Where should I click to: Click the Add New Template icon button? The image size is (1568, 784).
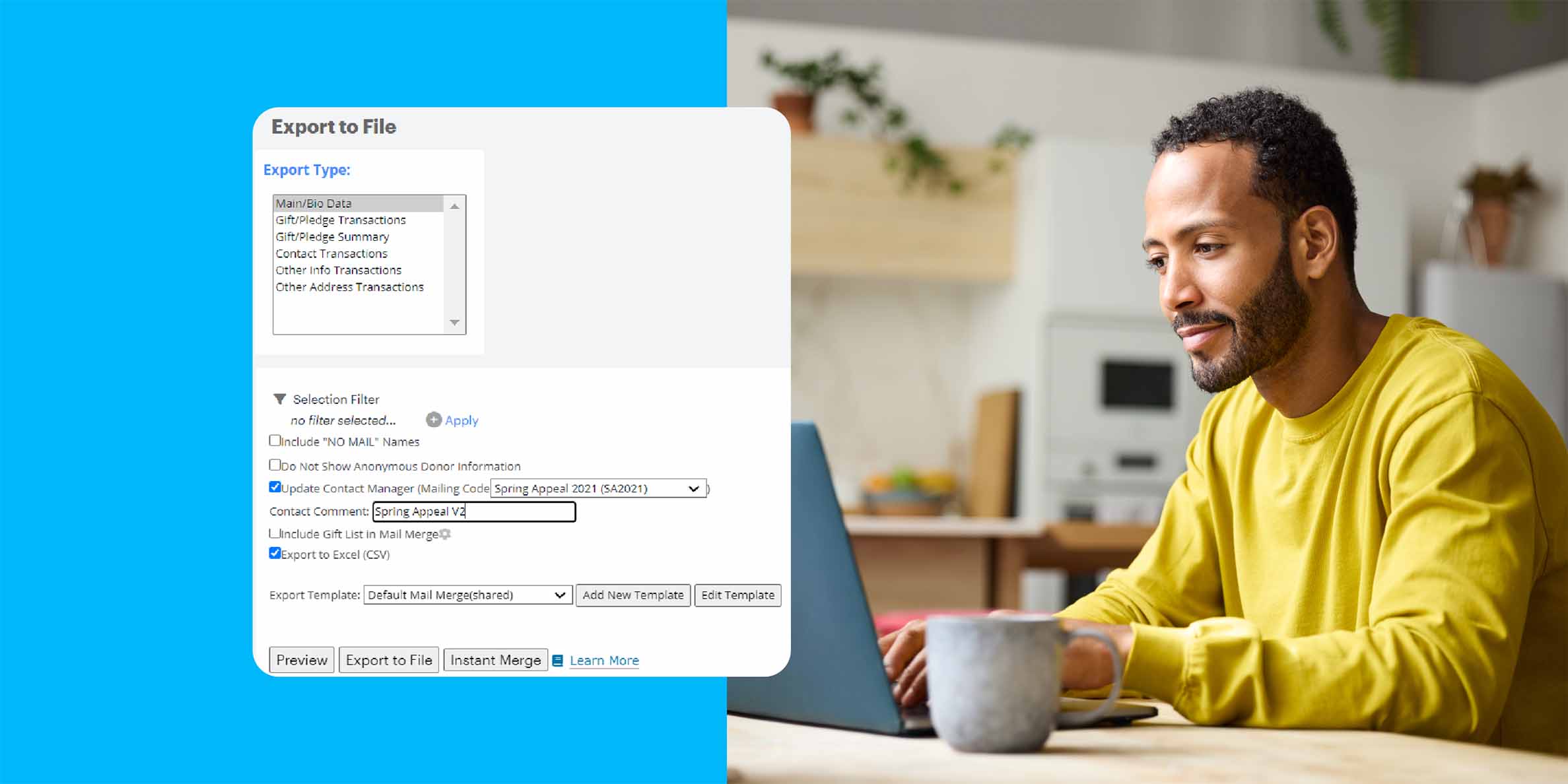pos(634,595)
